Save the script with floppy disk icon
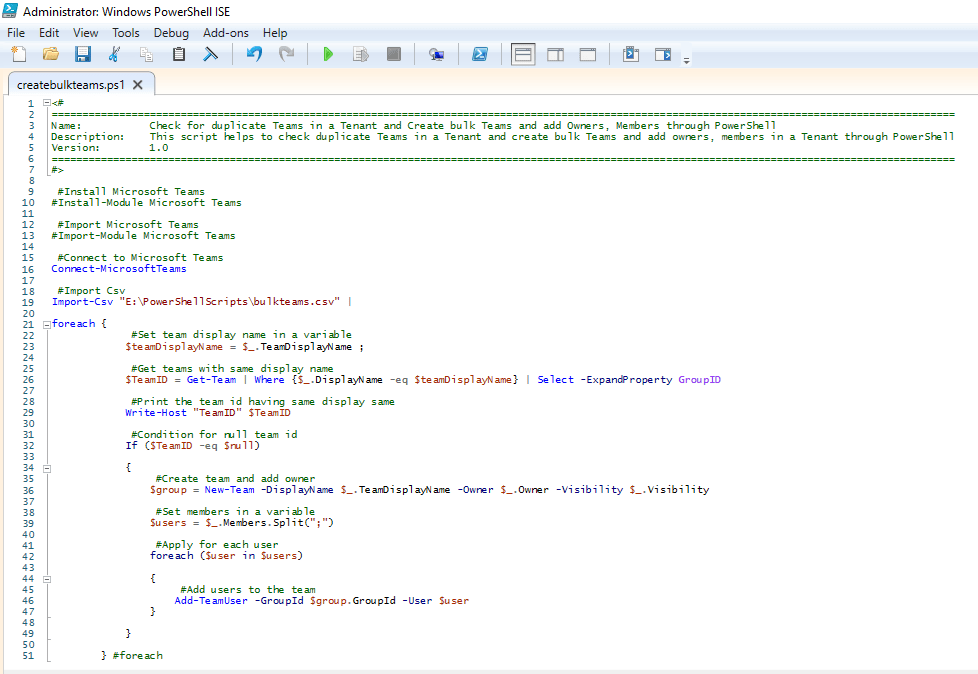The width and height of the screenshot is (978, 674). point(82,54)
